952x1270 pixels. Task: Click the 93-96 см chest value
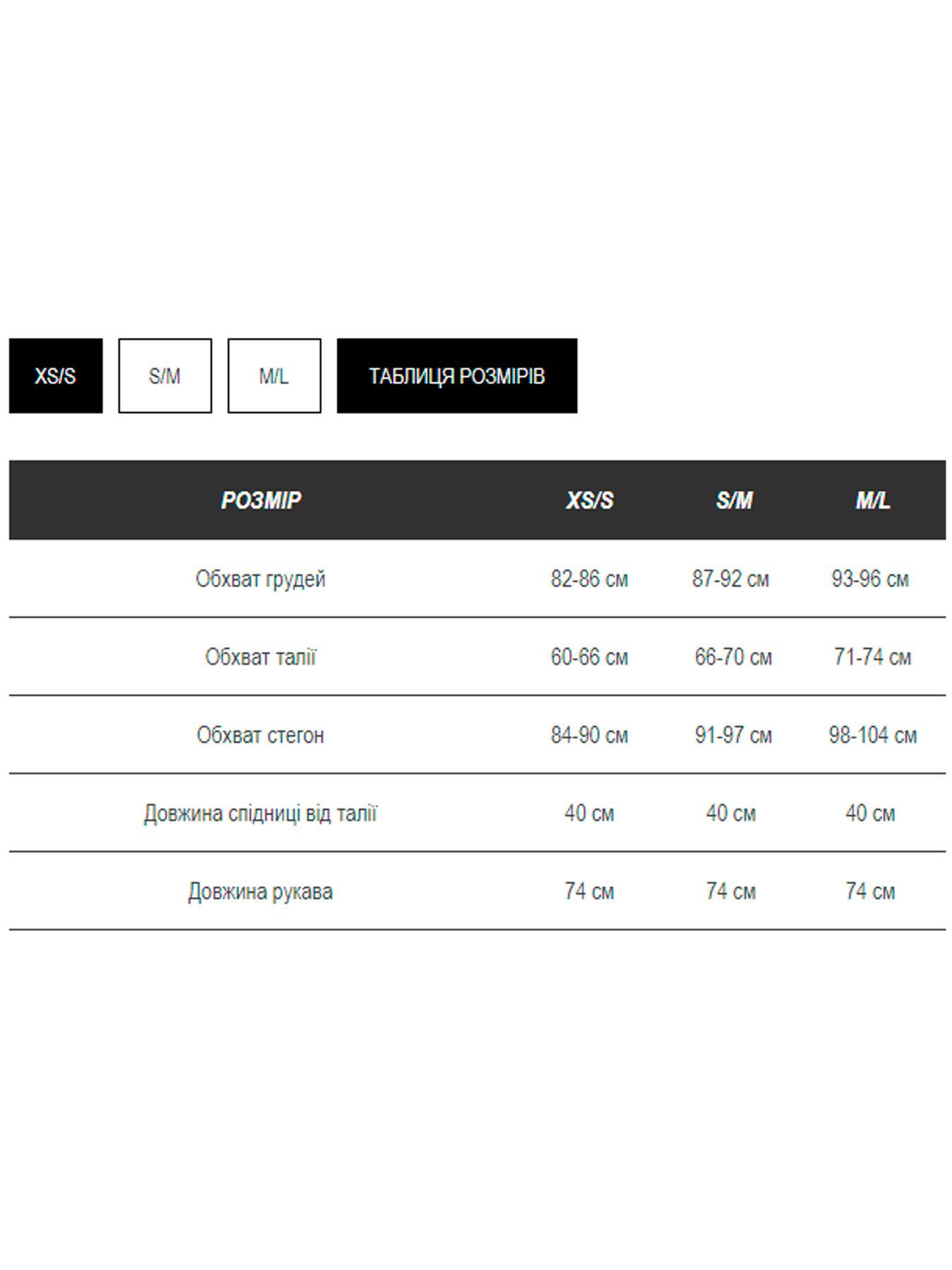tap(870, 579)
